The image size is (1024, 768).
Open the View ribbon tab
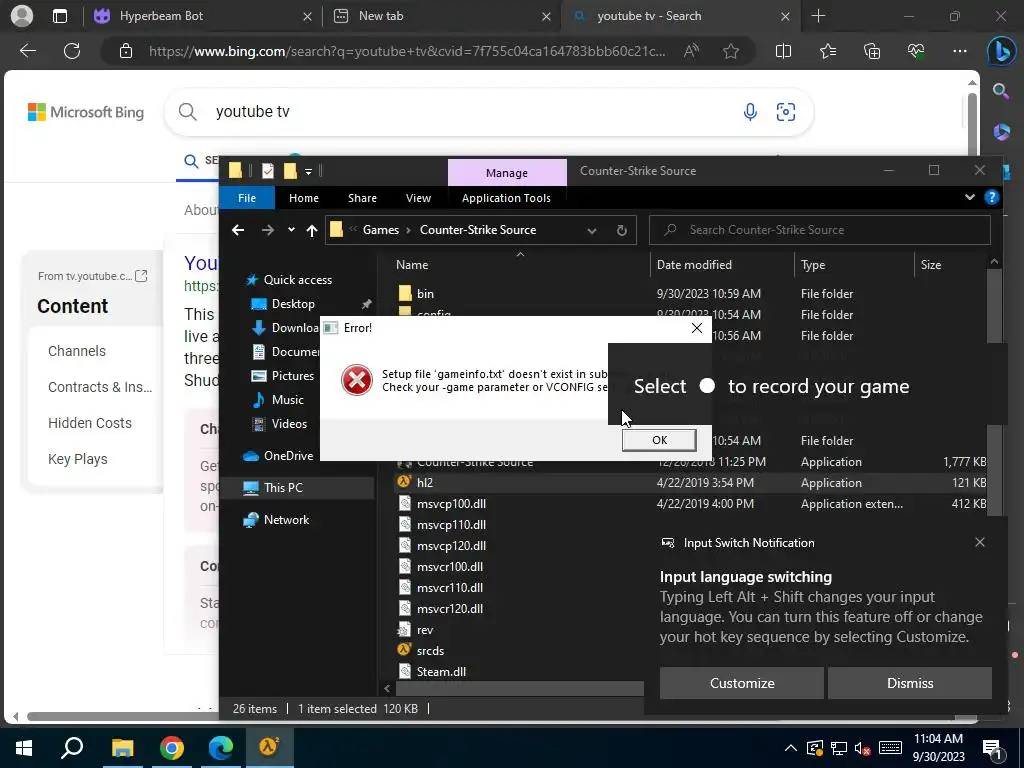tap(419, 198)
